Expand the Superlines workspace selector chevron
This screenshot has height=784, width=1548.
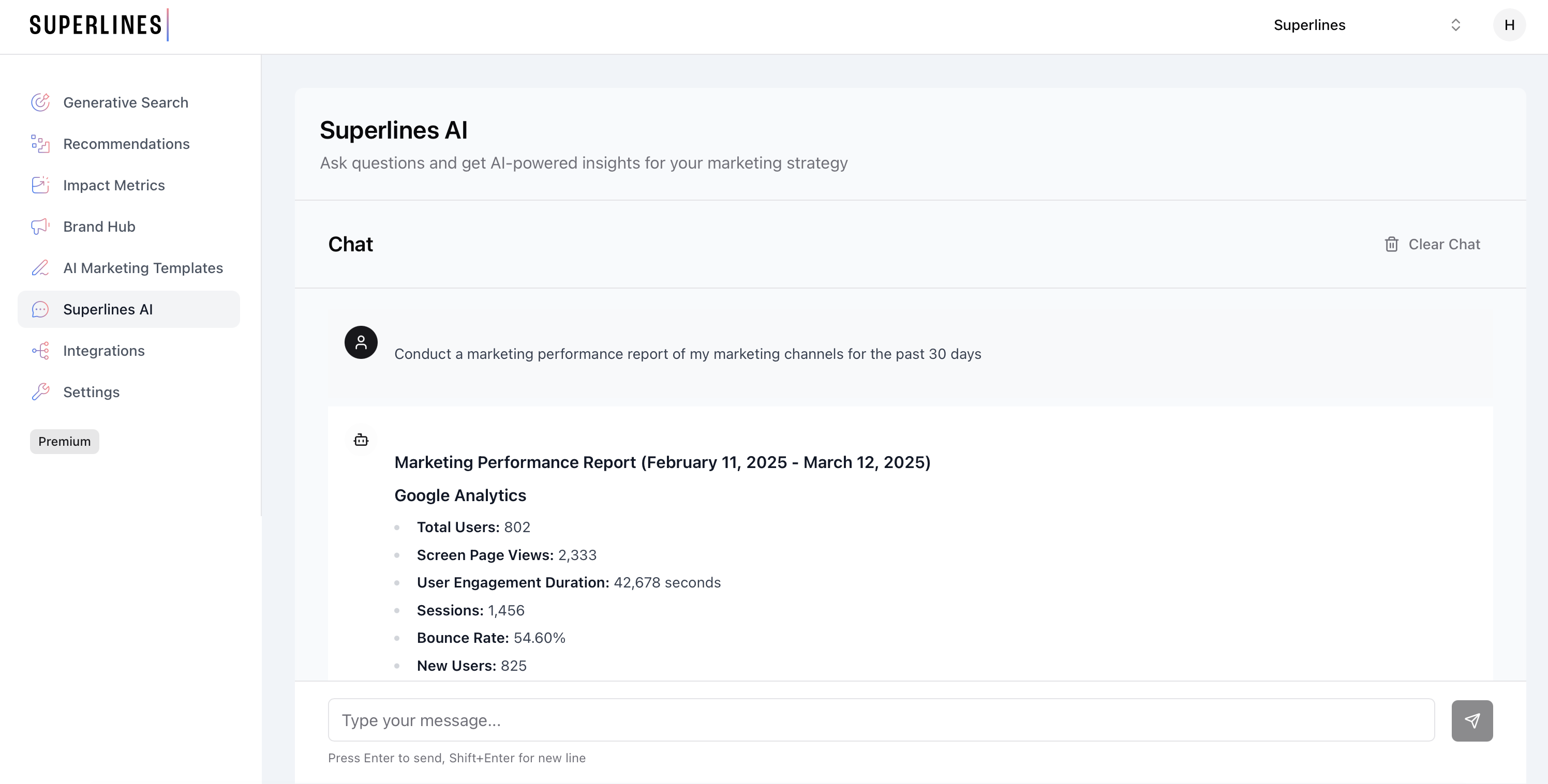coord(1455,25)
